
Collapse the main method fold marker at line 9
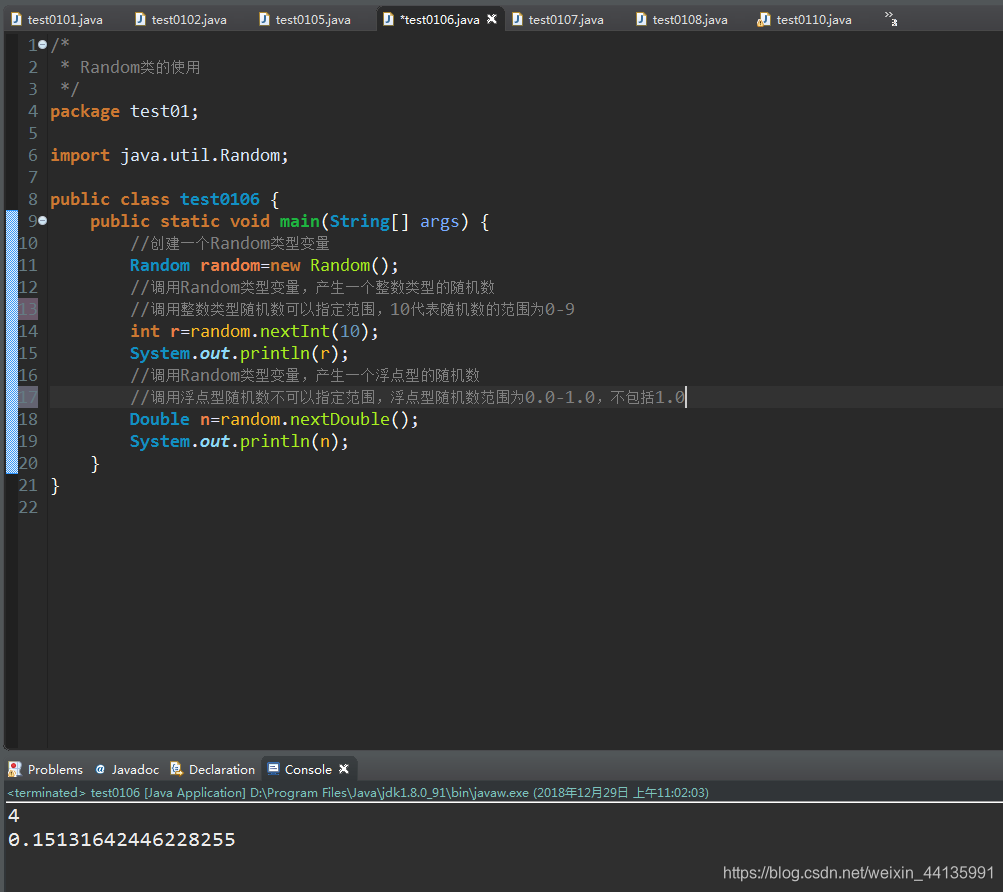click(42, 221)
